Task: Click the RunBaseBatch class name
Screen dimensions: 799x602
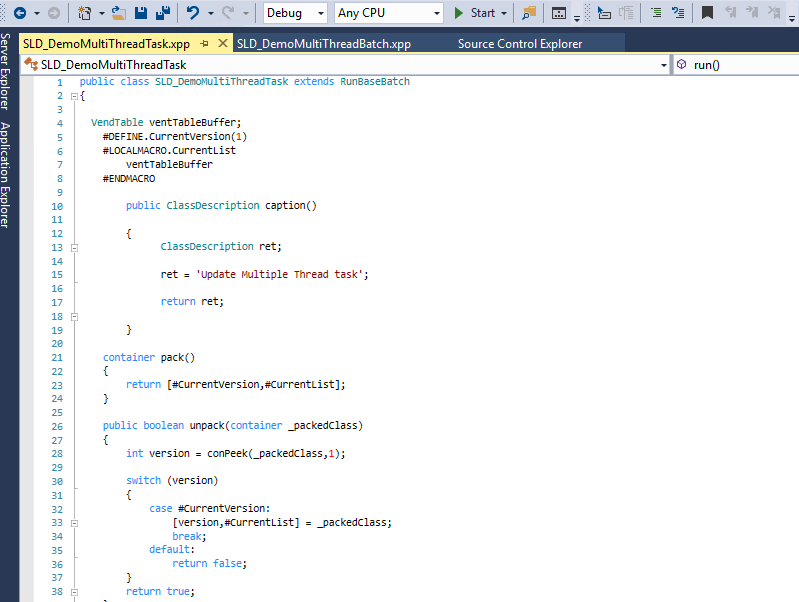Action: pos(375,82)
